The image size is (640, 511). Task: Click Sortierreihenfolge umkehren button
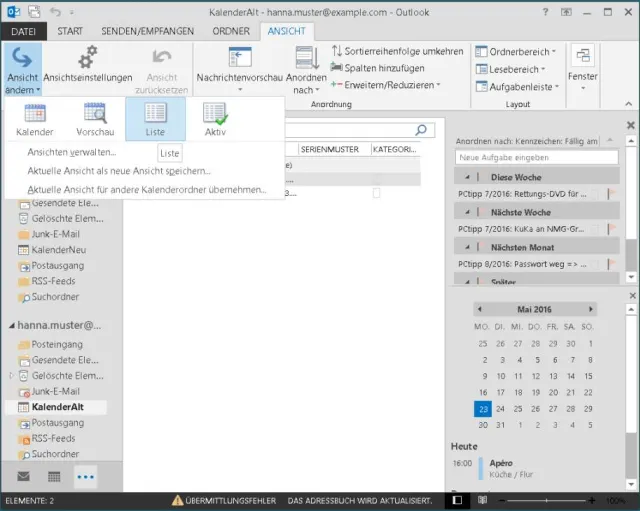396,51
